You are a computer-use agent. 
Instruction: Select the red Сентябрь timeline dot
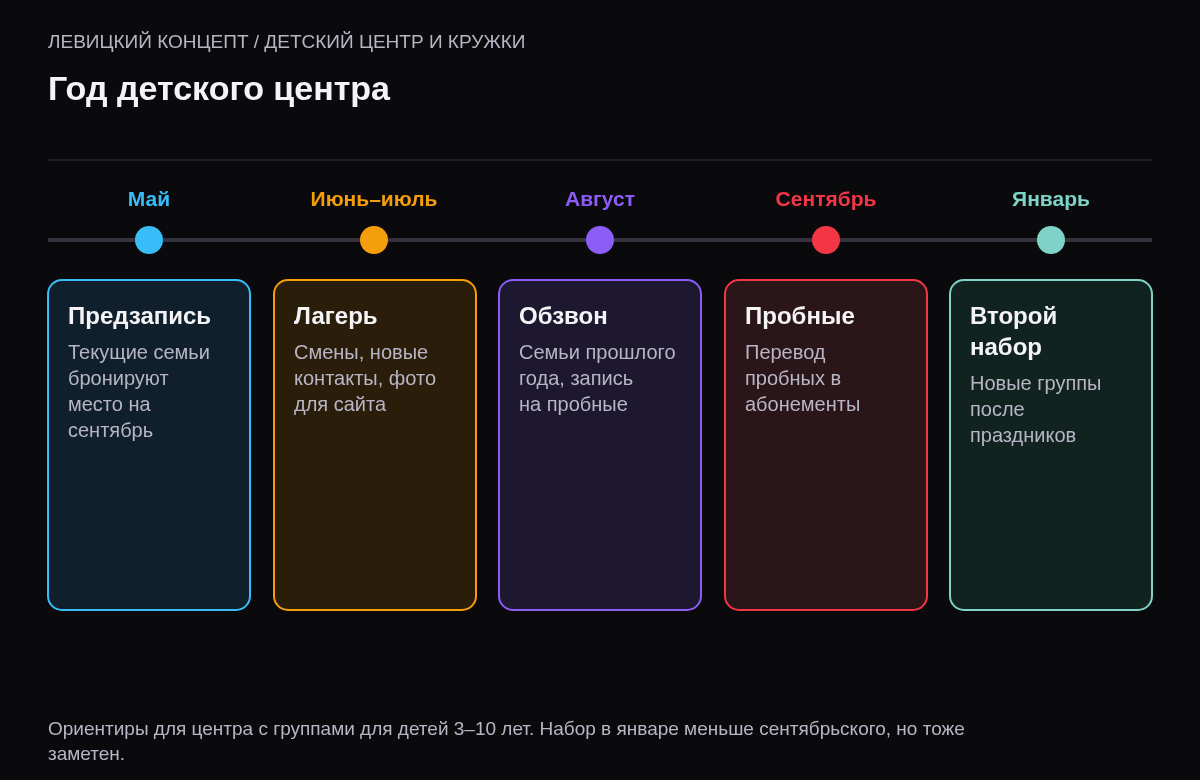[x=826, y=240]
